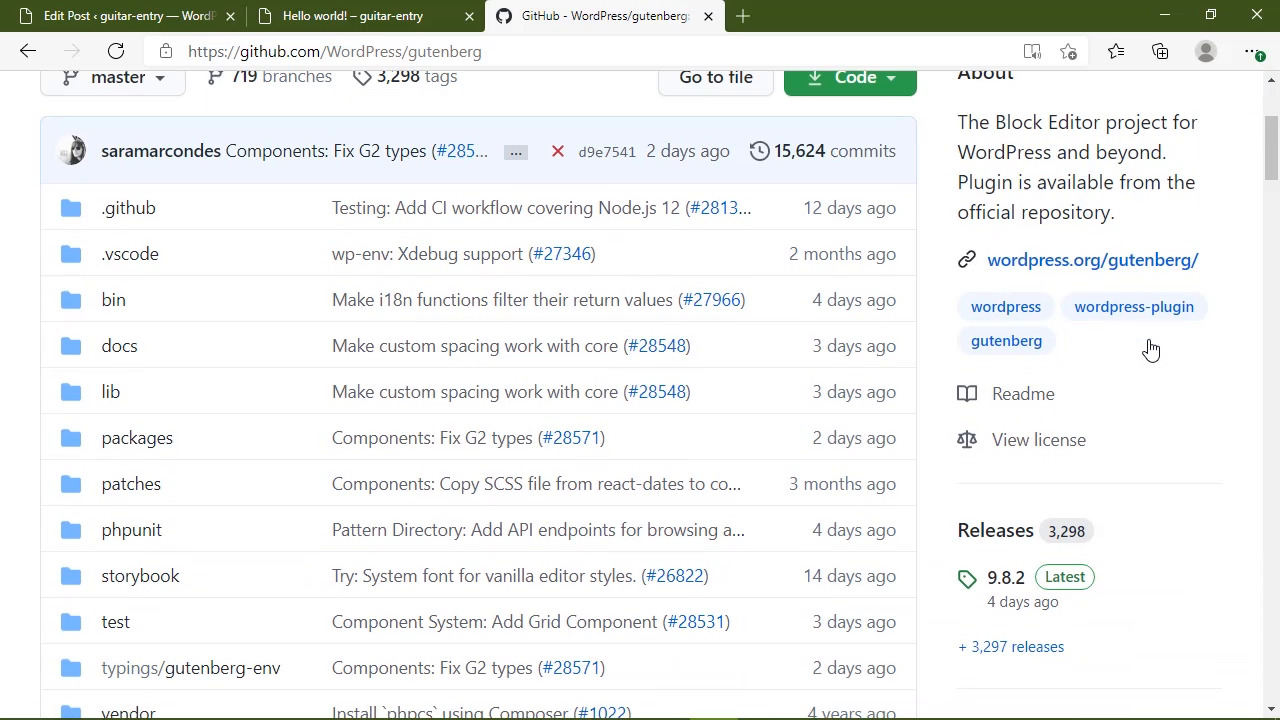The image size is (1280, 720).
Task: Open 'Pattern Directory: Add API endpoints' commit
Action: pos(538,530)
